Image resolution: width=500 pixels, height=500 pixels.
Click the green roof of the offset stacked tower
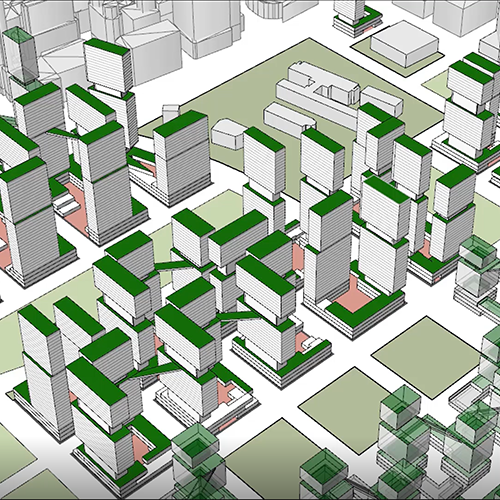(107, 47)
